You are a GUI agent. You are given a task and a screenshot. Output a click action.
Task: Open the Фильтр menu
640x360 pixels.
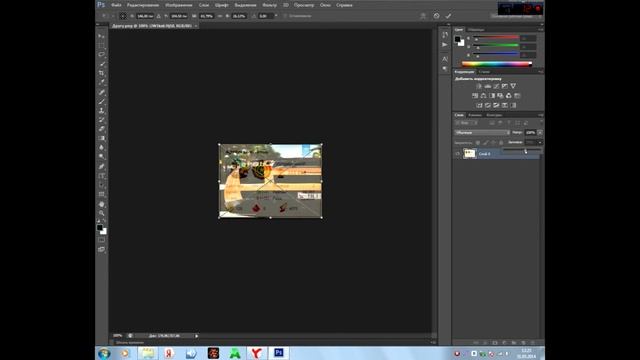pyautogui.click(x=269, y=5)
